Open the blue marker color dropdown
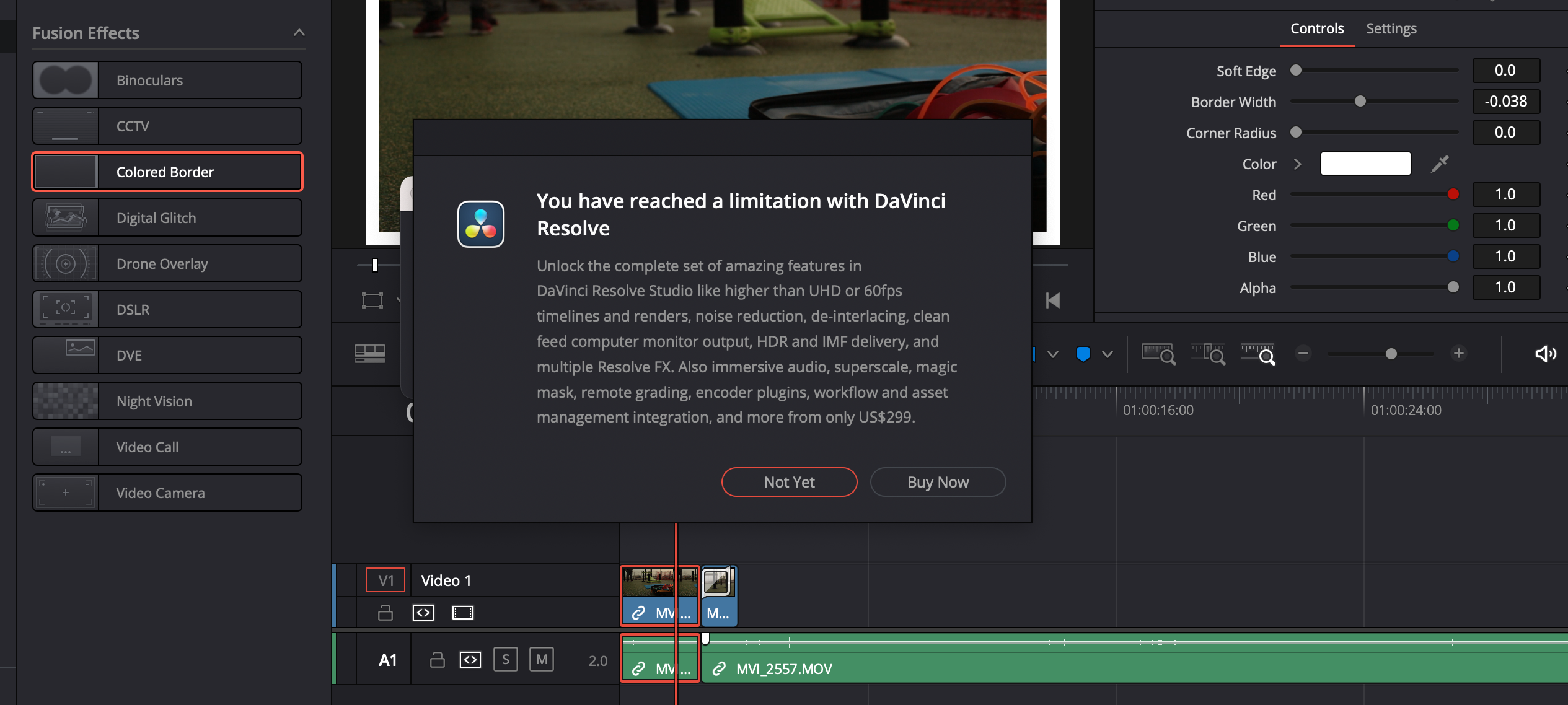Viewport: 1568px width, 705px height. pyautogui.click(x=1108, y=354)
